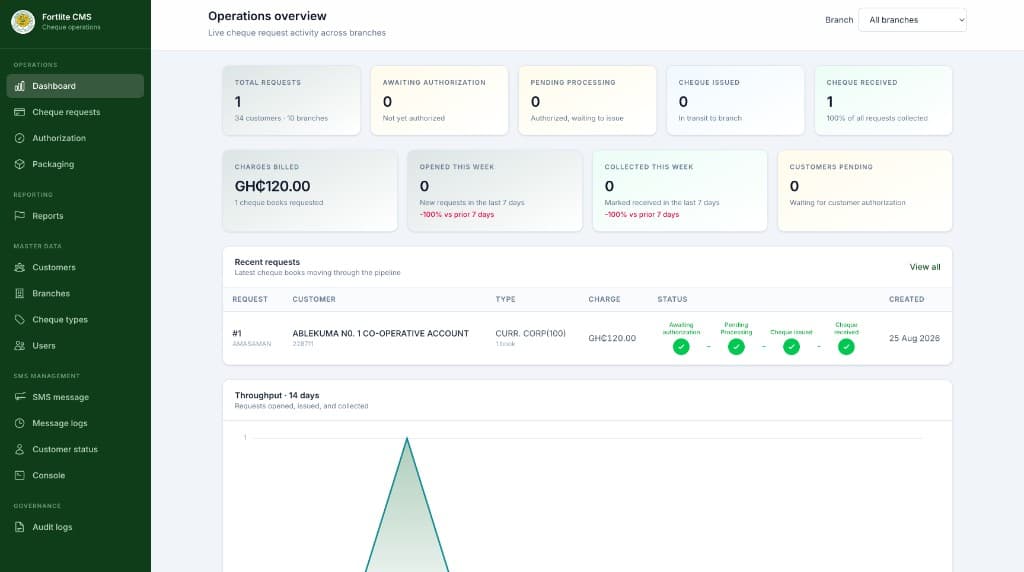Click the Cheque Received summary card
The image size is (1024, 572).
884,101
